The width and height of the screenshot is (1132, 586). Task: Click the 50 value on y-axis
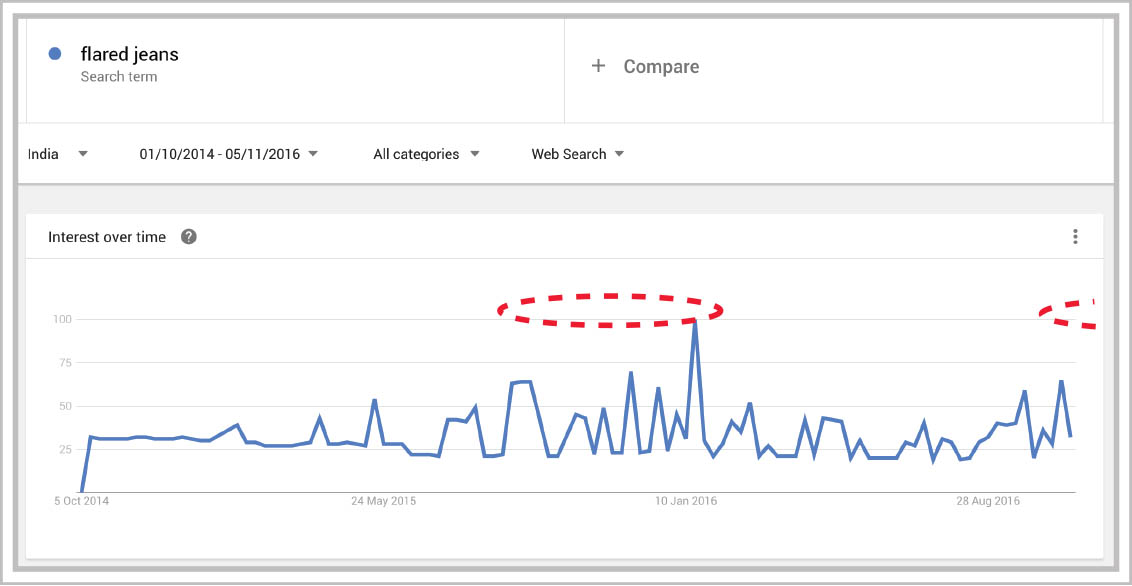click(65, 406)
